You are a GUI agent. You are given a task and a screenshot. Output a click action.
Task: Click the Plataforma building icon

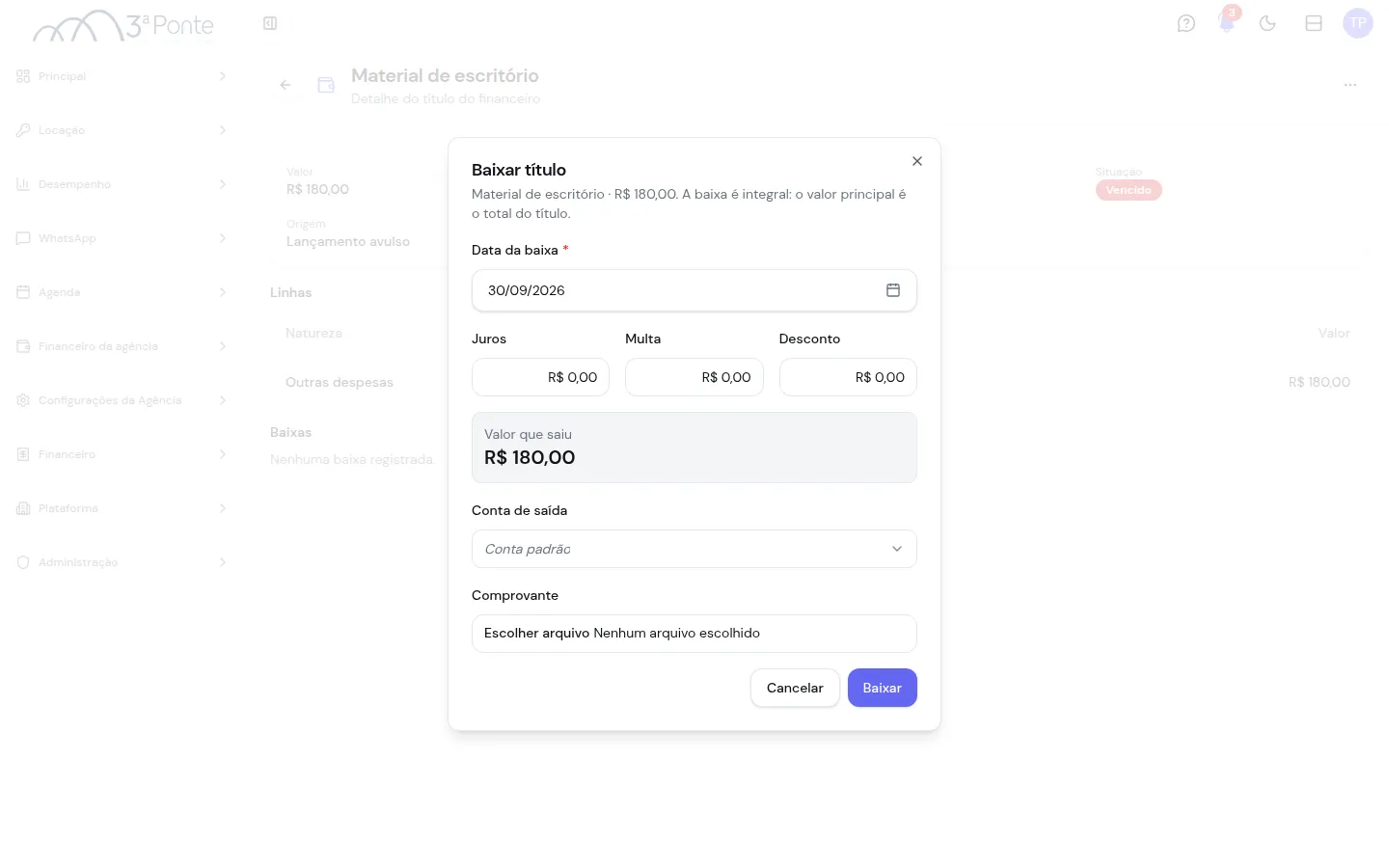(23, 508)
